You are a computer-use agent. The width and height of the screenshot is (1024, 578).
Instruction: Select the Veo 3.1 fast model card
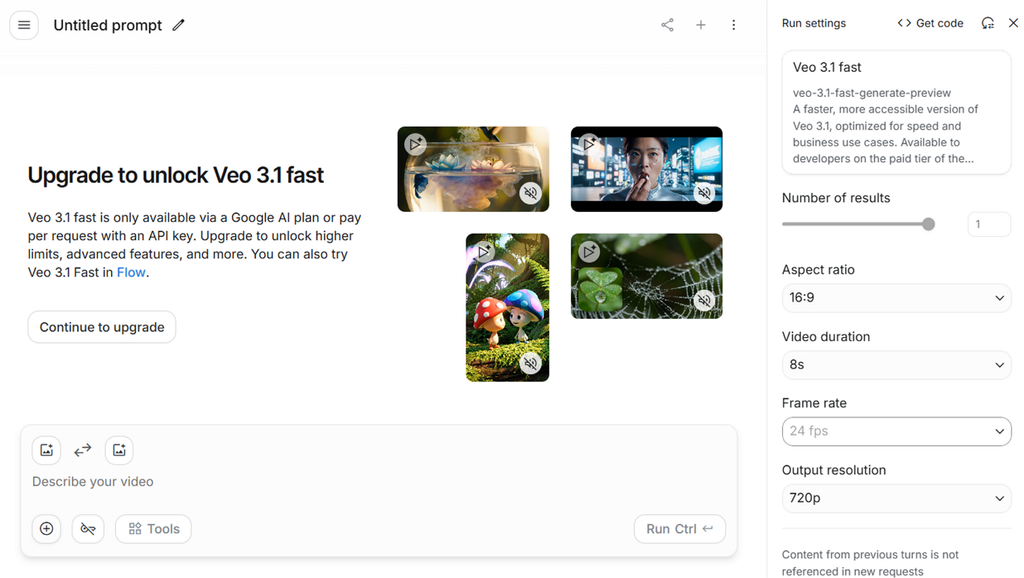pos(896,113)
